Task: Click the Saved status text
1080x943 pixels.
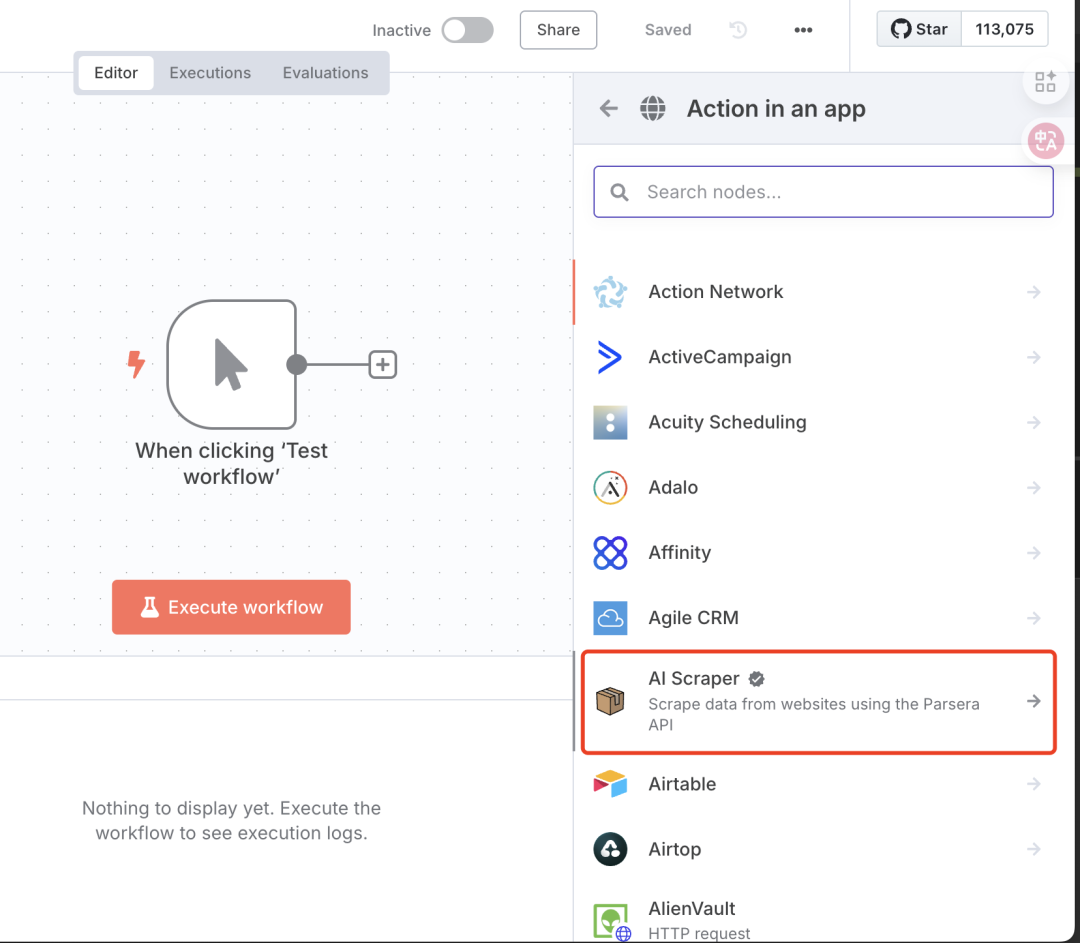Action: pos(667,30)
